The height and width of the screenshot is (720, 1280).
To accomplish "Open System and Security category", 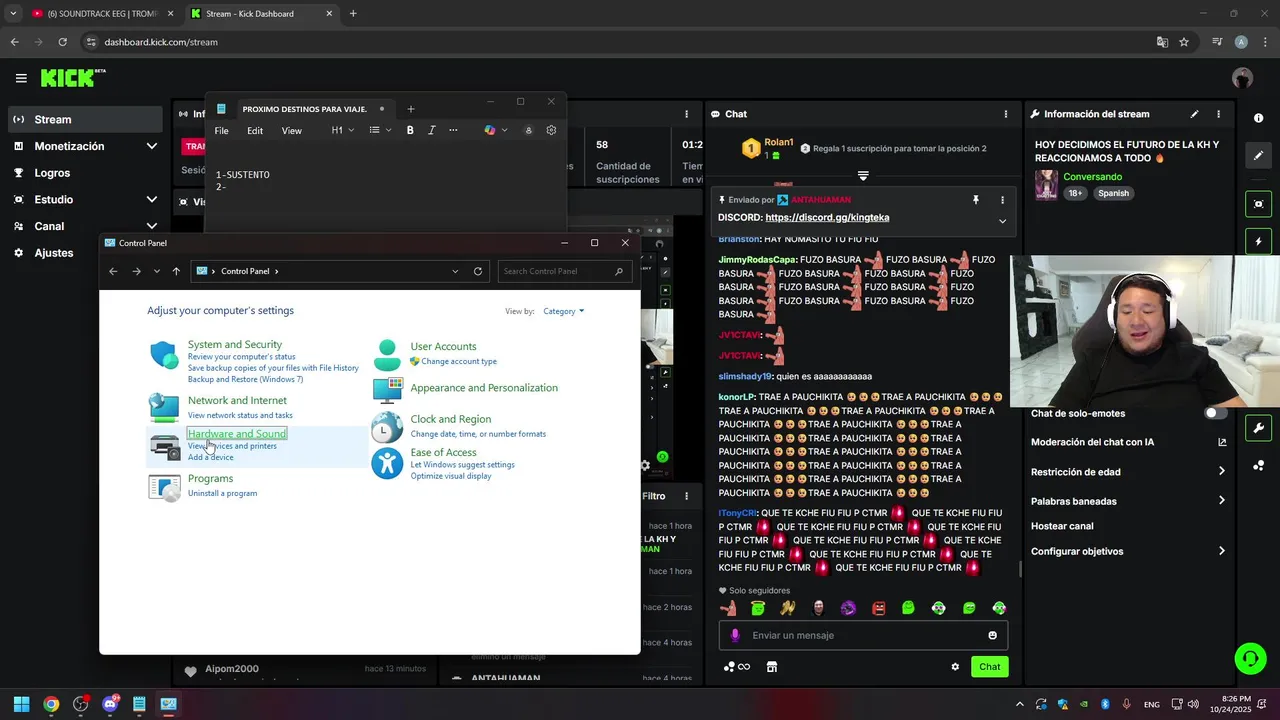I will tap(235, 344).
